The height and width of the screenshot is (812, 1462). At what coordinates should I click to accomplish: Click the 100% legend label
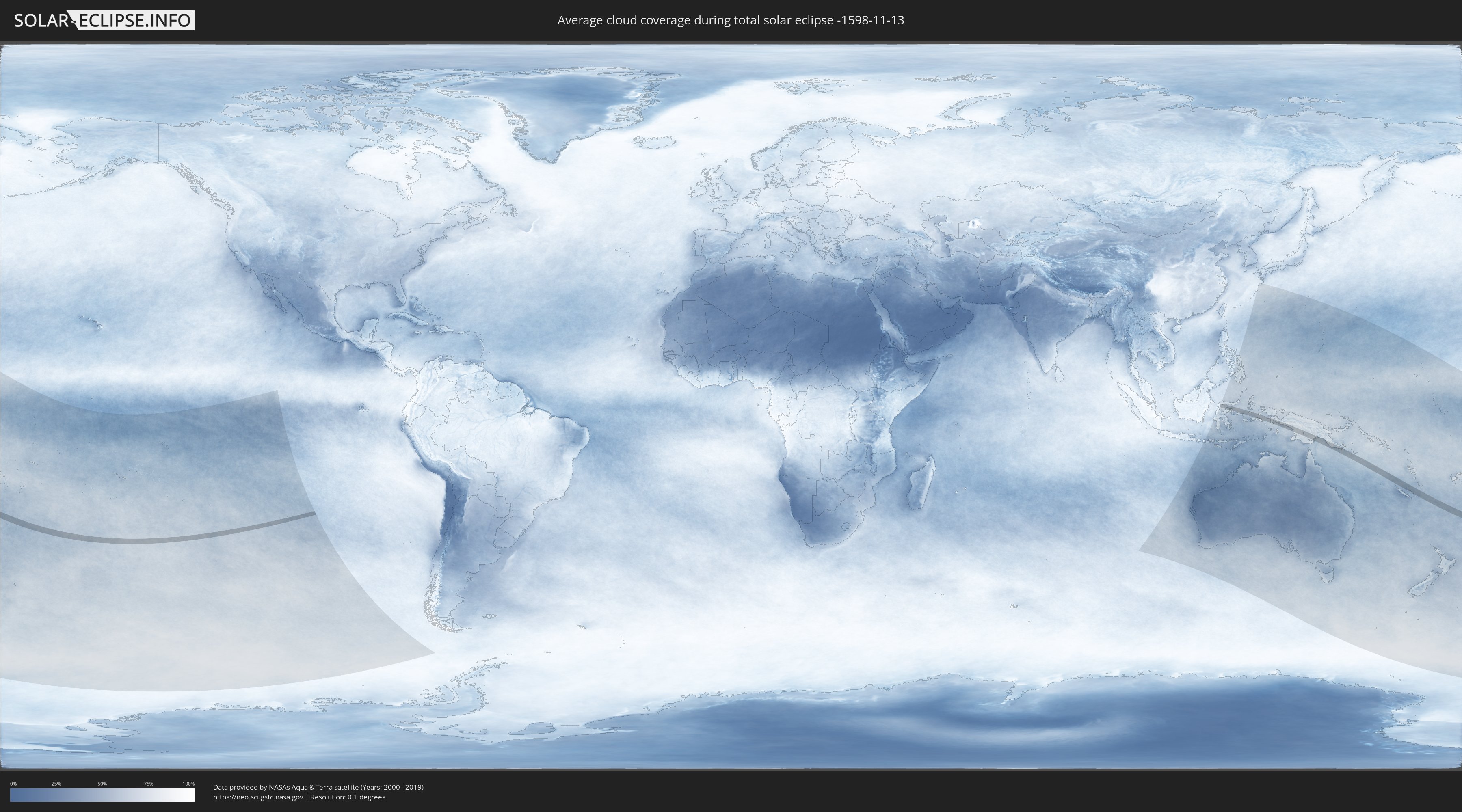coord(188,784)
